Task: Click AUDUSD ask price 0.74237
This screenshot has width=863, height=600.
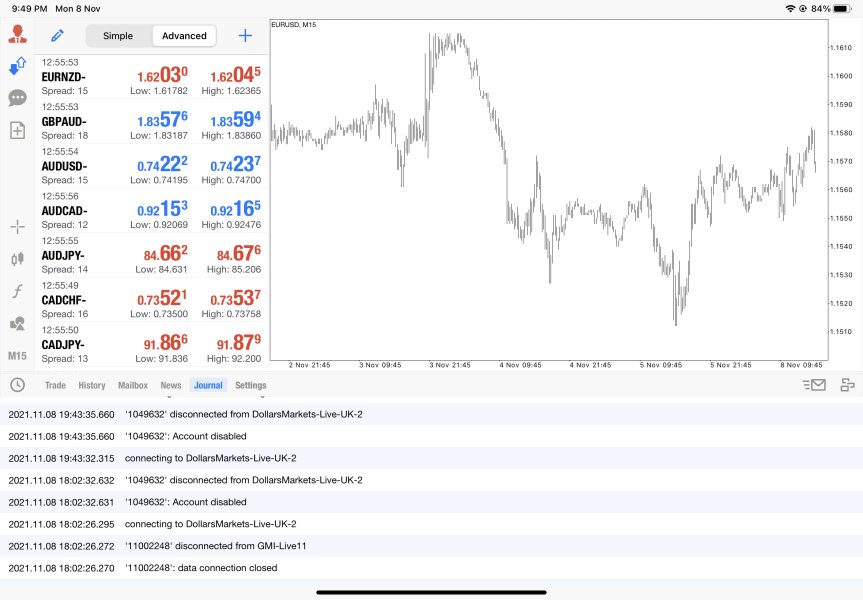Action: [235, 164]
